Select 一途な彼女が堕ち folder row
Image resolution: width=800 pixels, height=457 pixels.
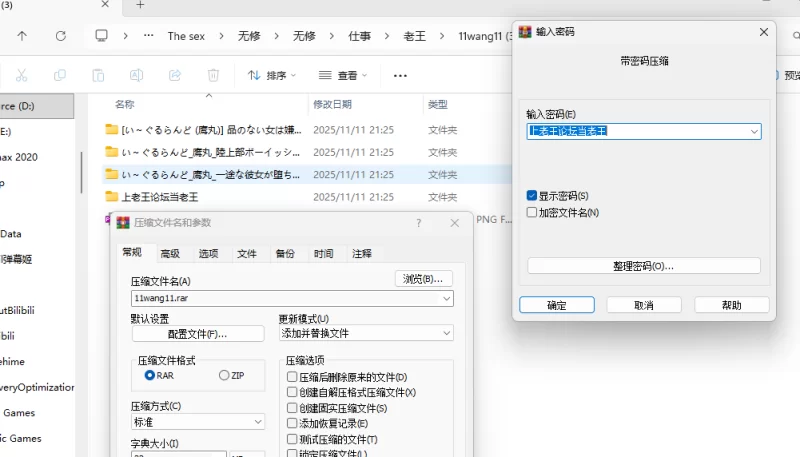tap(306, 174)
